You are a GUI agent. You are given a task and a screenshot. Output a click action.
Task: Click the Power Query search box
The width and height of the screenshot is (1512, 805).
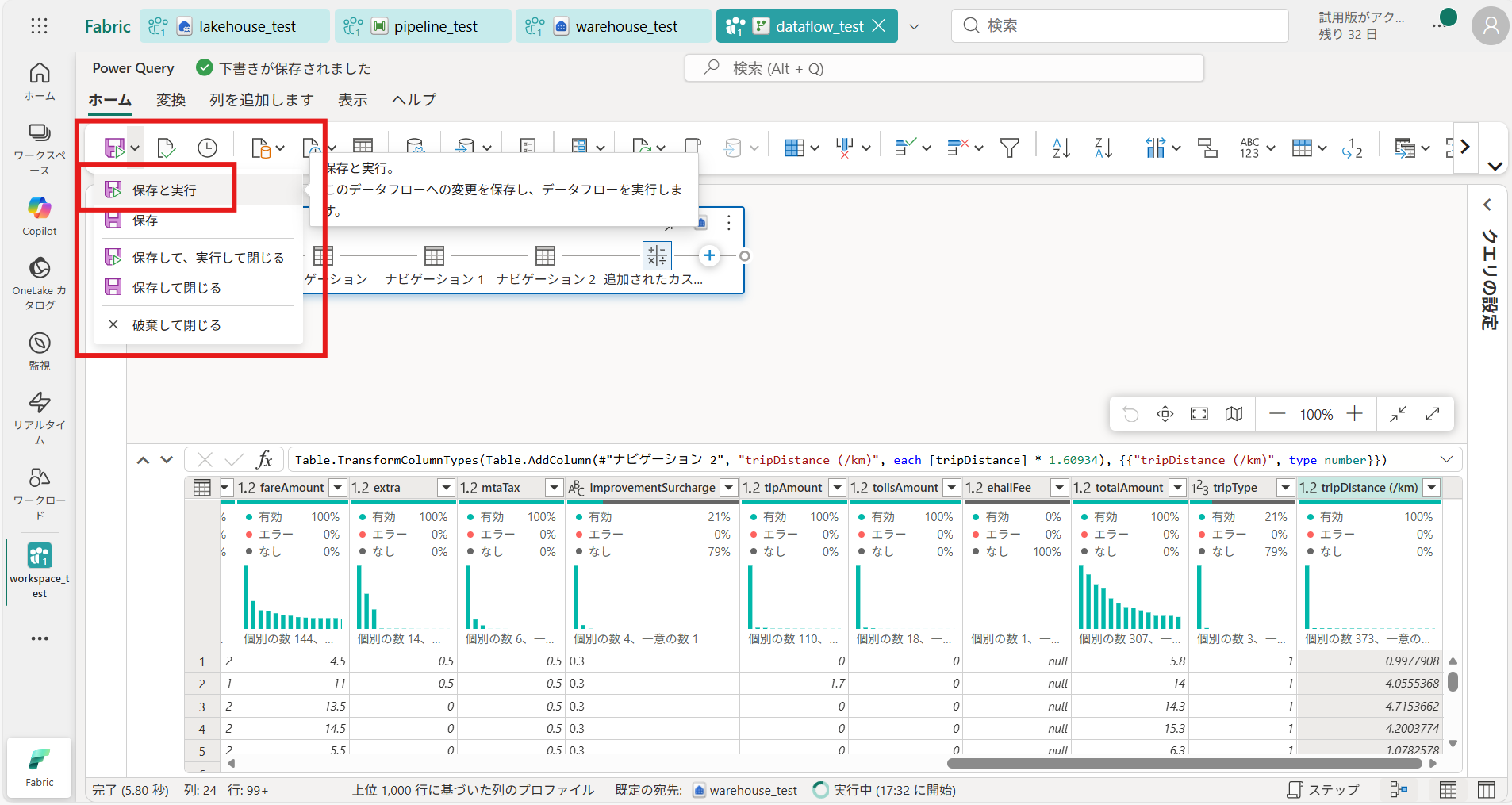(944, 69)
